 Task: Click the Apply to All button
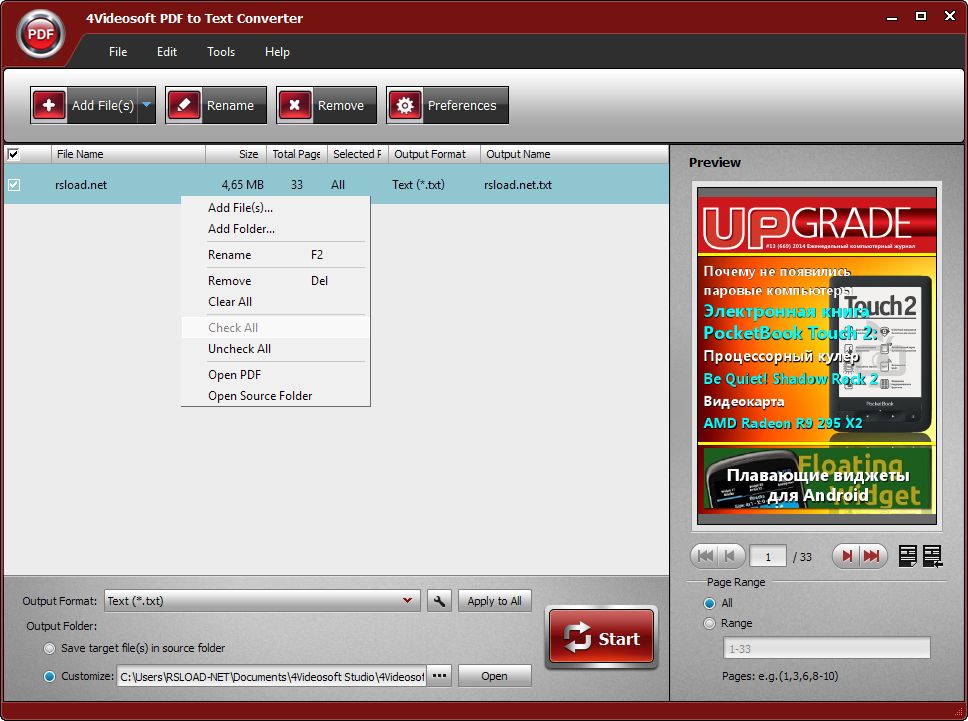(x=494, y=601)
